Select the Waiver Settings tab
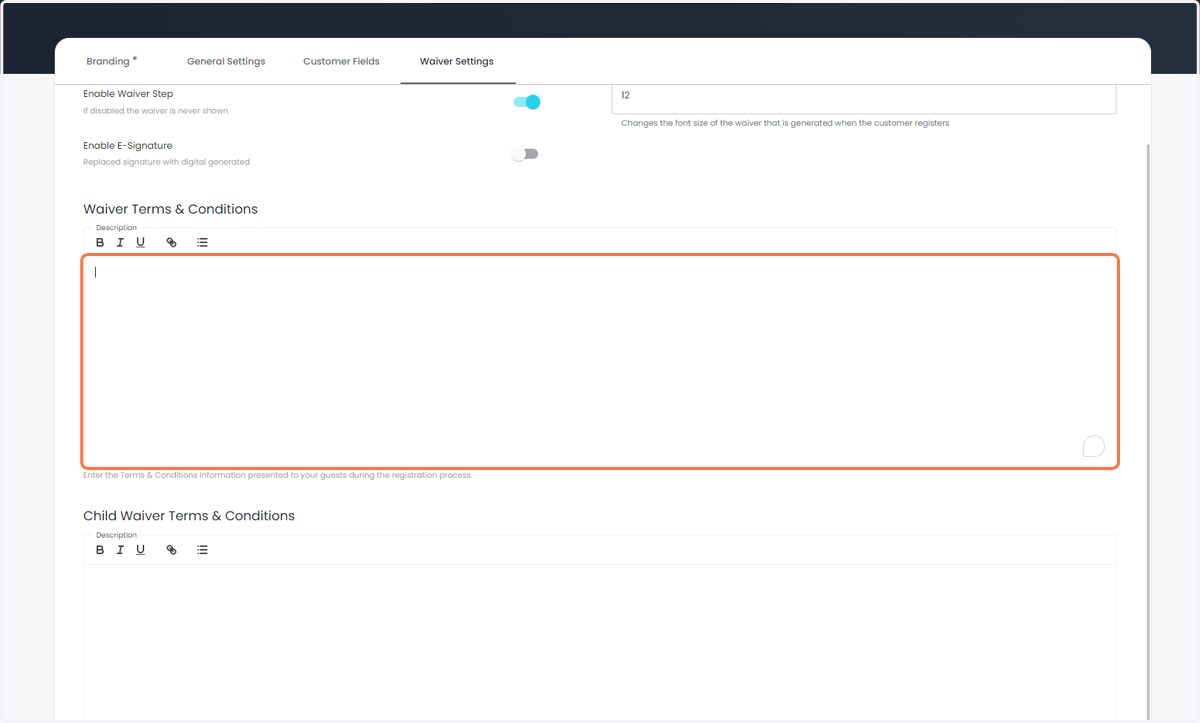 point(457,61)
